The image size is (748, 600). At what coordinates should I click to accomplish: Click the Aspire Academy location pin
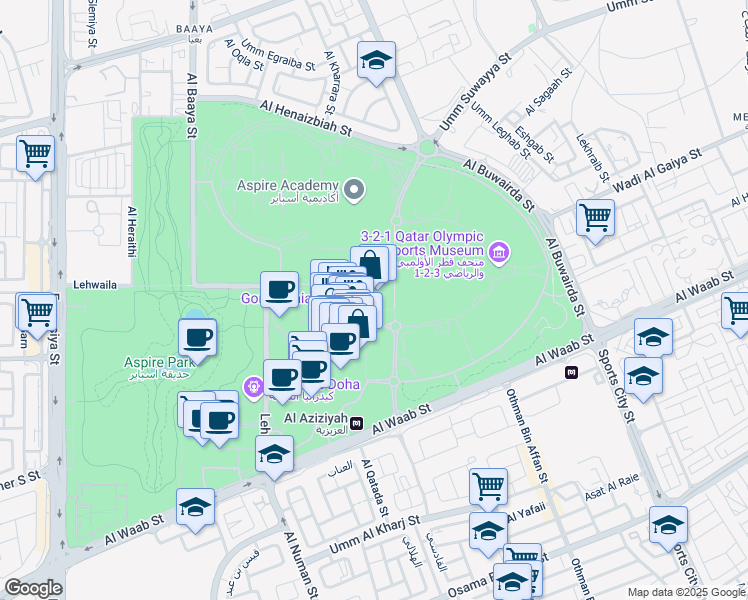(x=354, y=190)
